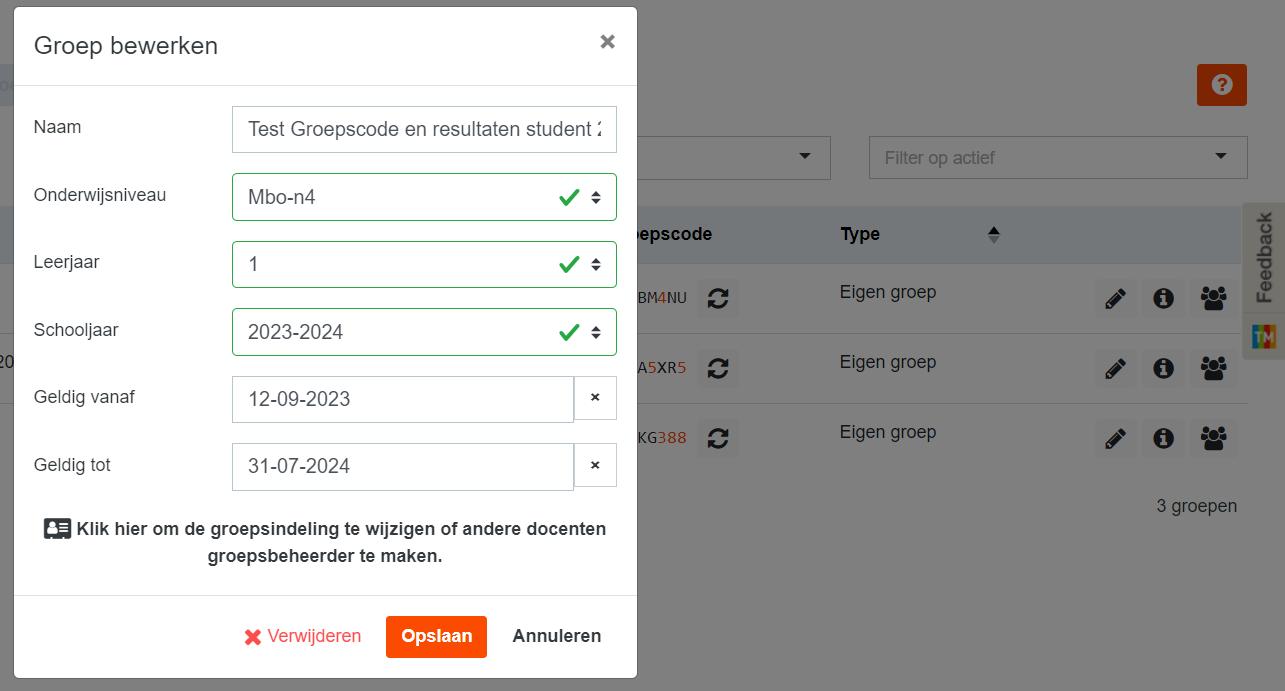The image size is (1285, 691).
Task: Click into the Naam text field
Action: click(x=424, y=130)
